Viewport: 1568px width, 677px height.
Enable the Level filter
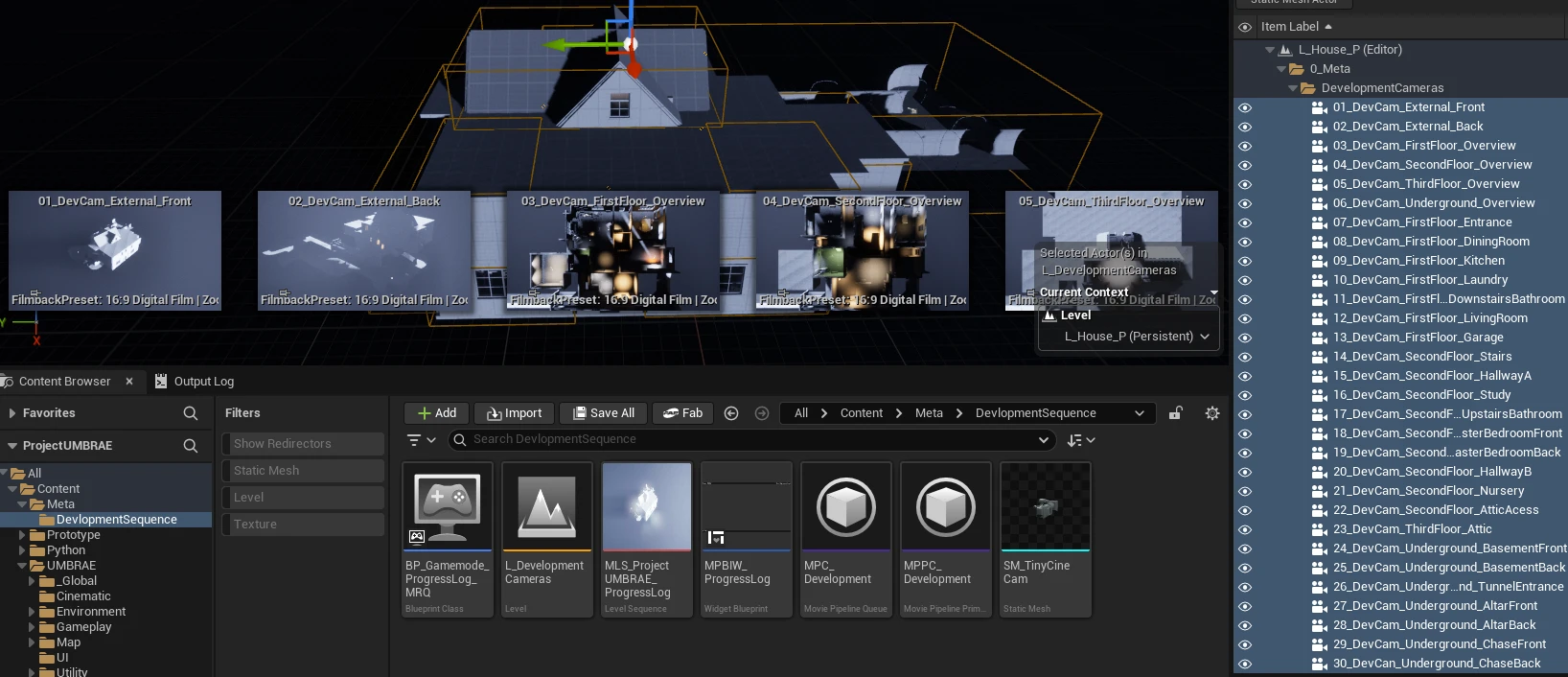coord(303,498)
